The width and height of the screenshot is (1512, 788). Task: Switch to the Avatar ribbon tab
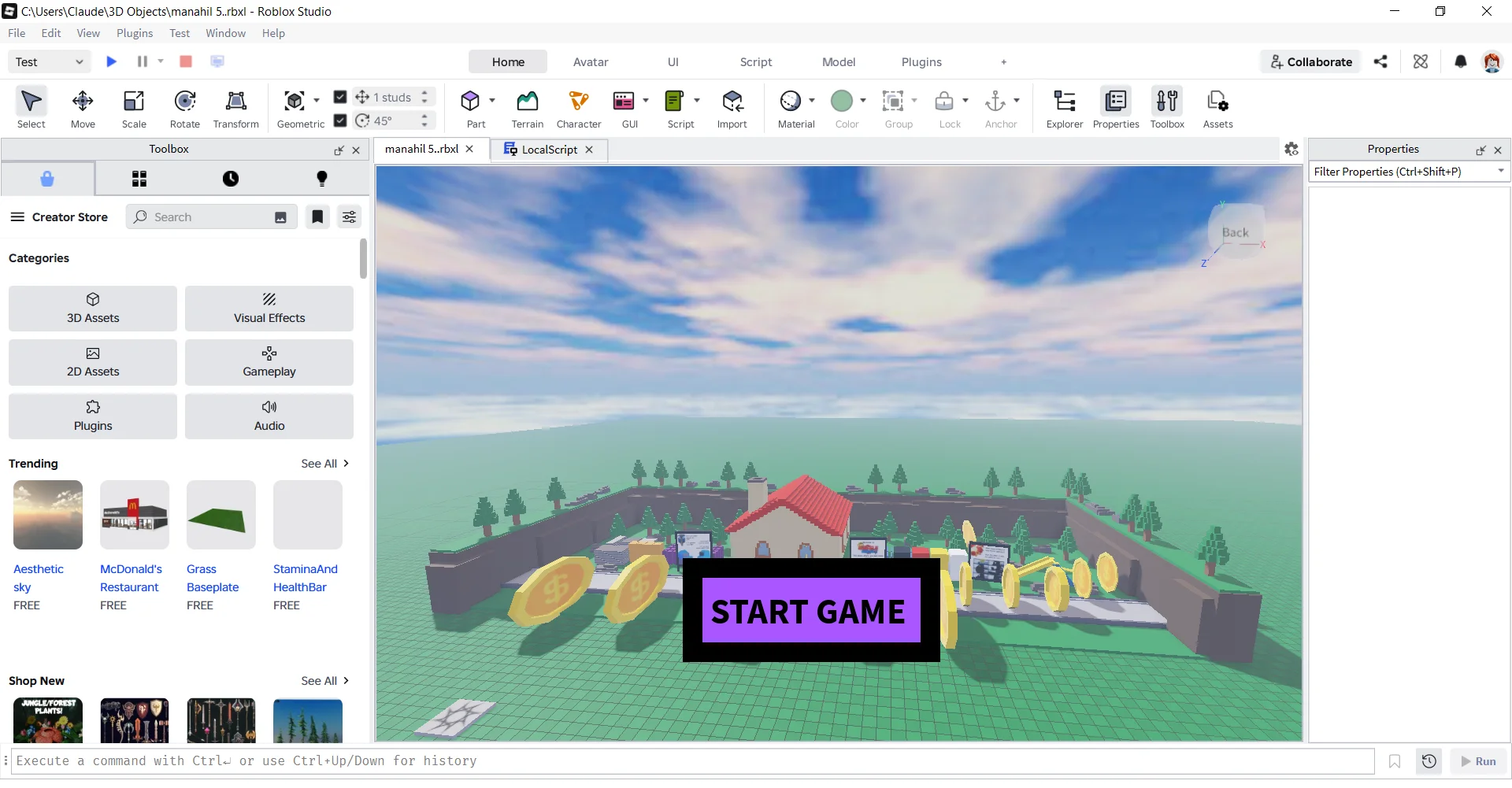pos(591,61)
